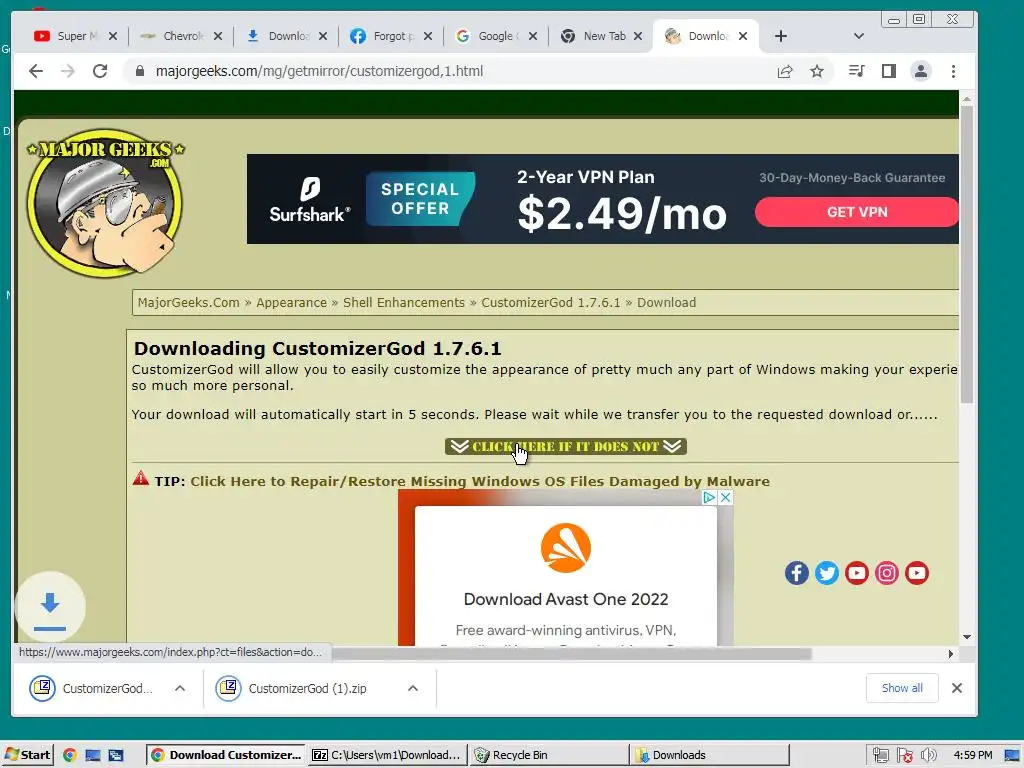The height and width of the screenshot is (768, 1024).
Task: Go back to the previous page
Action: pyautogui.click(x=36, y=71)
